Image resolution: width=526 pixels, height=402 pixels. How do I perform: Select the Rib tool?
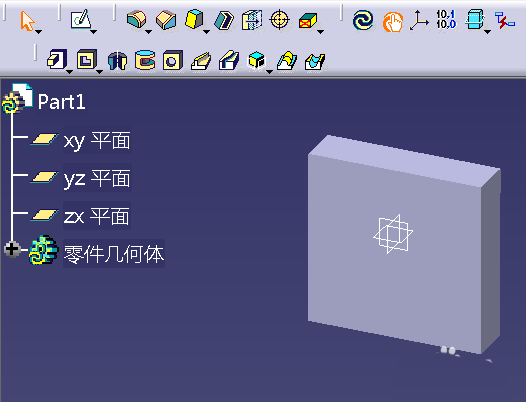point(201,61)
